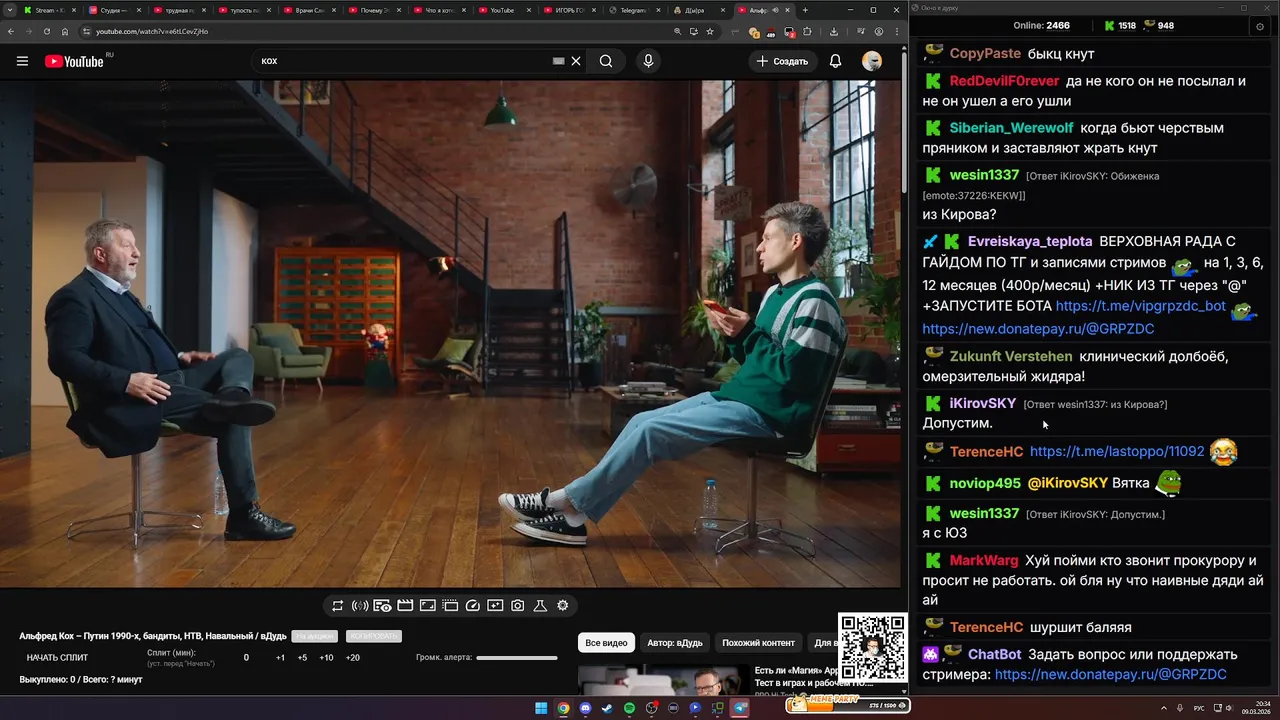This screenshot has height=720, width=1280.
Task: Open the on-screen keyboard icon in search box
Action: (559, 61)
